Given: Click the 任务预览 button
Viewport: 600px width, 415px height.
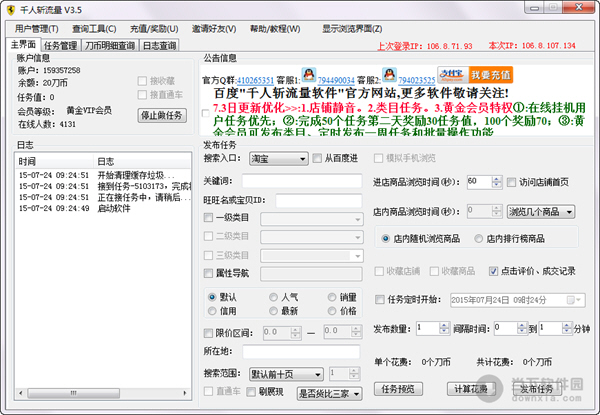Looking at the screenshot, I should (x=398, y=389).
